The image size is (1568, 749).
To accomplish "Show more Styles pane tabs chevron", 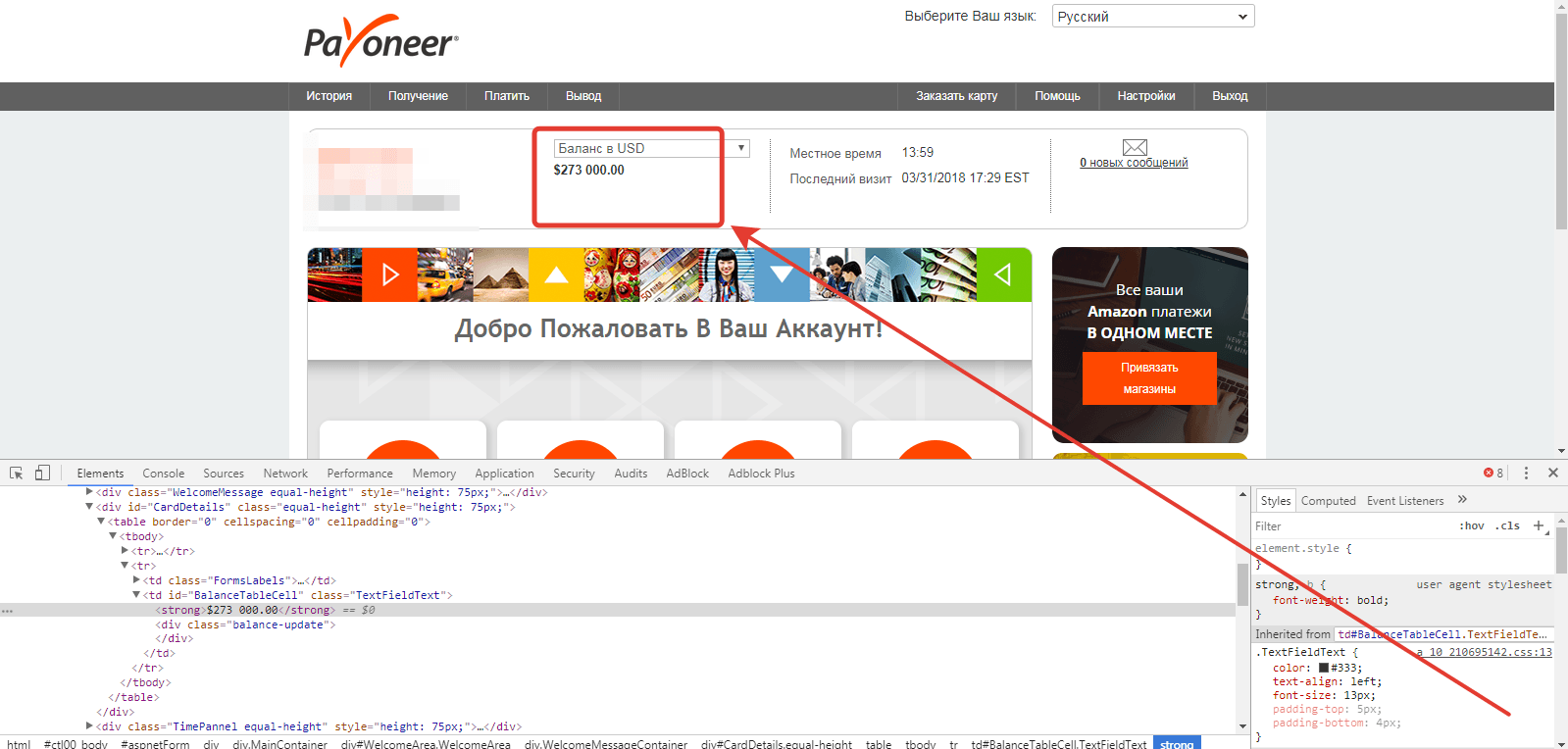I will (1462, 499).
